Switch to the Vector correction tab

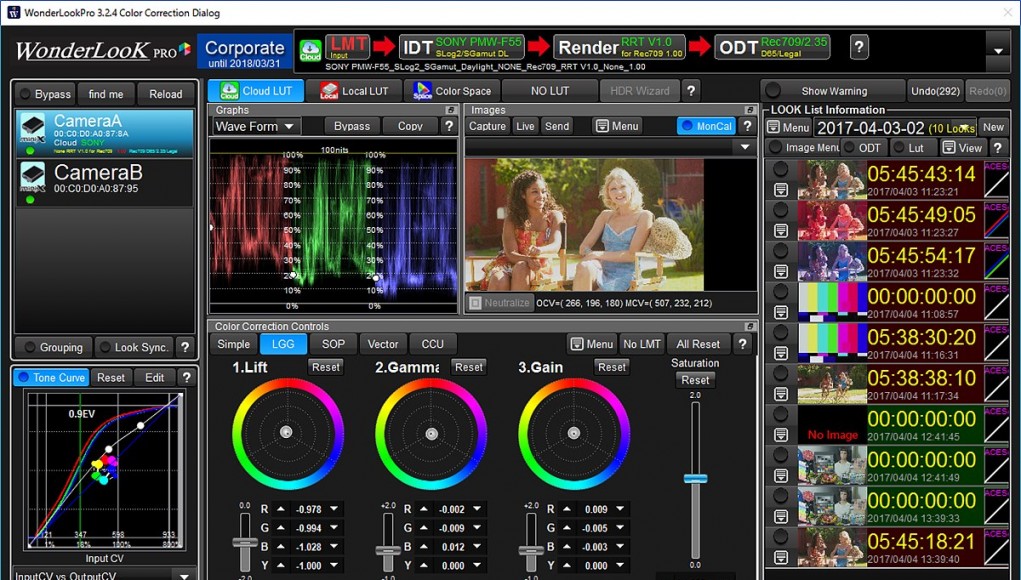pyautogui.click(x=383, y=344)
